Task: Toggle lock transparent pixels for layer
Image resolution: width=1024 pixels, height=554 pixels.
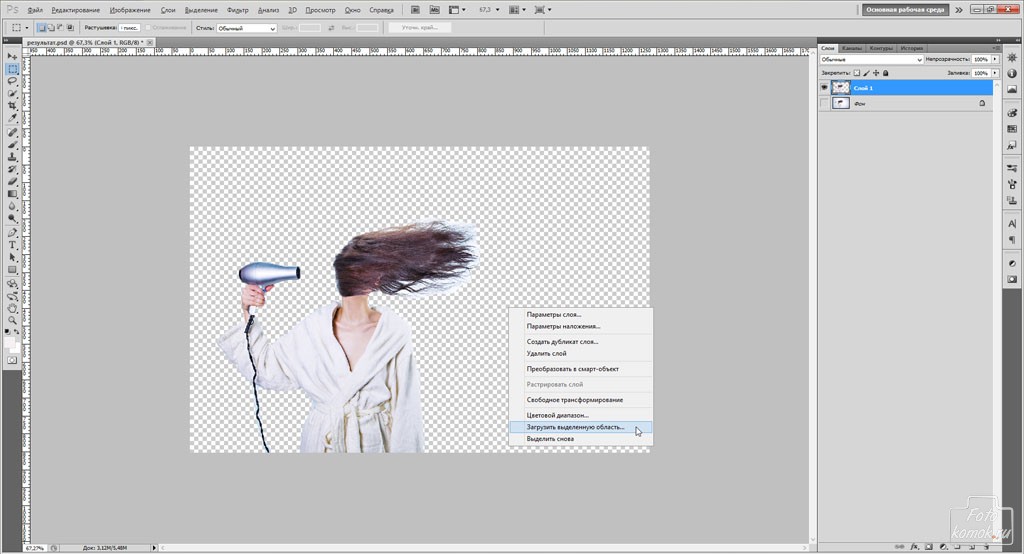Action: (x=856, y=73)
